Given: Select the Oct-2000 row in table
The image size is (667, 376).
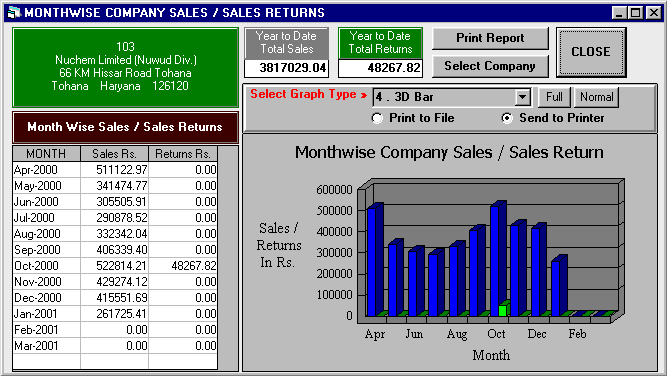Looking at the screenshot, I should 115,266.
